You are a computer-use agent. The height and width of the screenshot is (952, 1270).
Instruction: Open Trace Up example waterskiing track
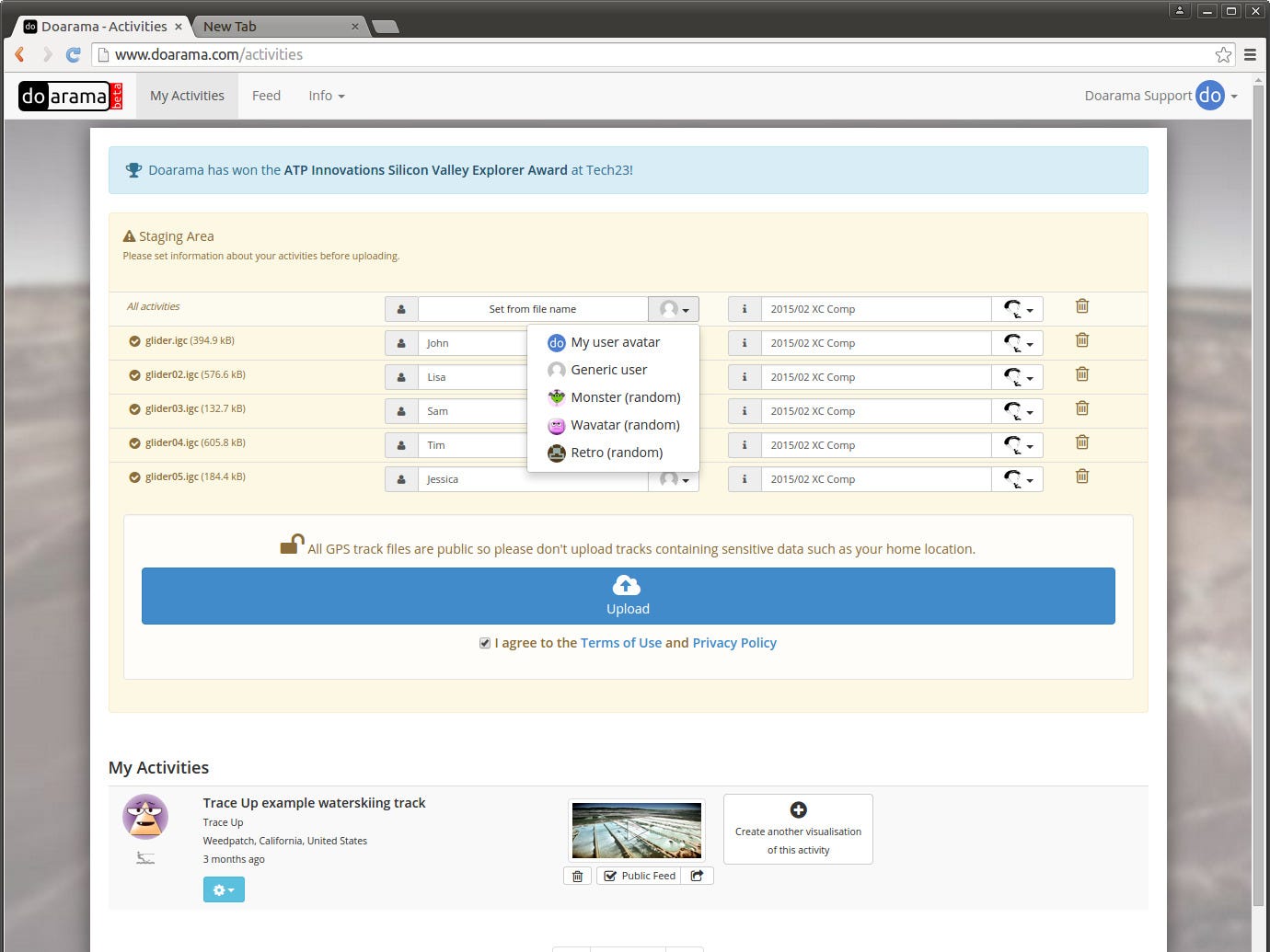314,803
